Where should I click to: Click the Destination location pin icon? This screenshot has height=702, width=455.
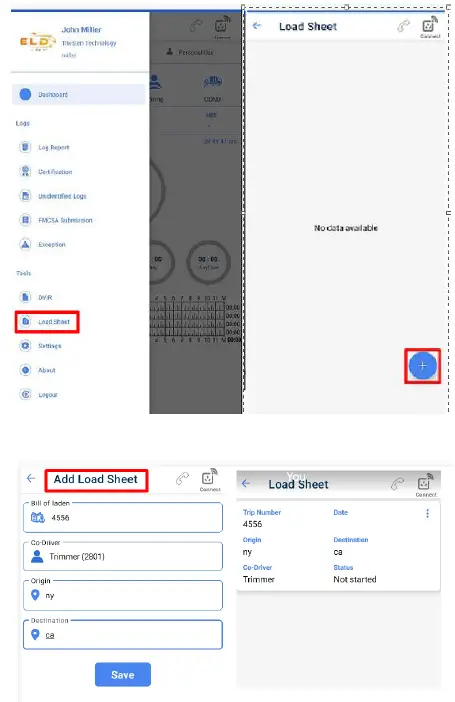click(35, 634)
